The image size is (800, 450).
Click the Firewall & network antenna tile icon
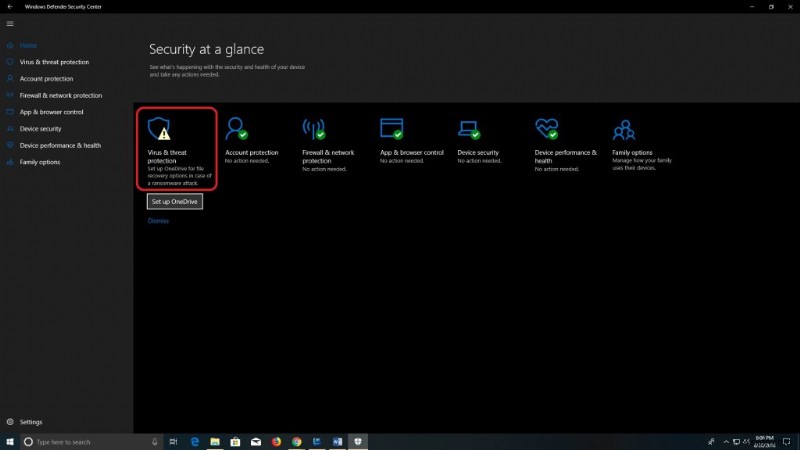click(x=314, y=129)
